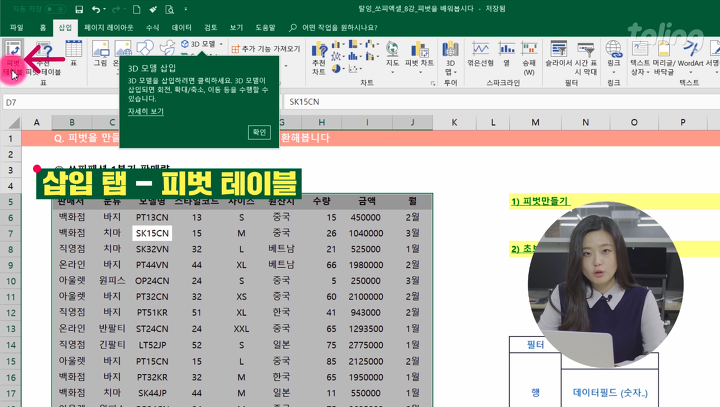This screenshot has height=407, width=720.
Task: Click the brush icon in the quick access toolbar
Action: click(153, 9)
